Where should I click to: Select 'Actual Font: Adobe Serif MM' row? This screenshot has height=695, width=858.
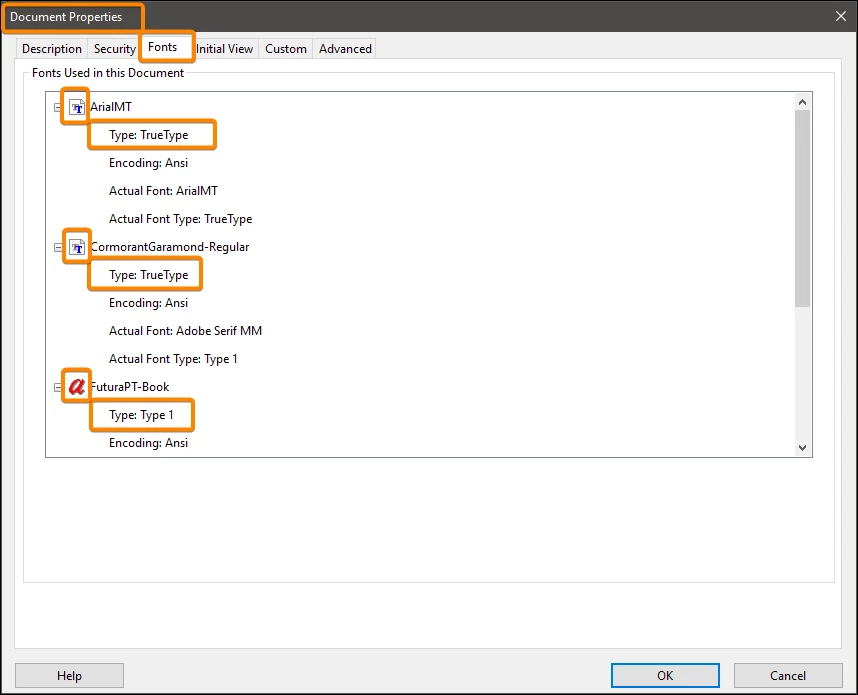(185, 331)
